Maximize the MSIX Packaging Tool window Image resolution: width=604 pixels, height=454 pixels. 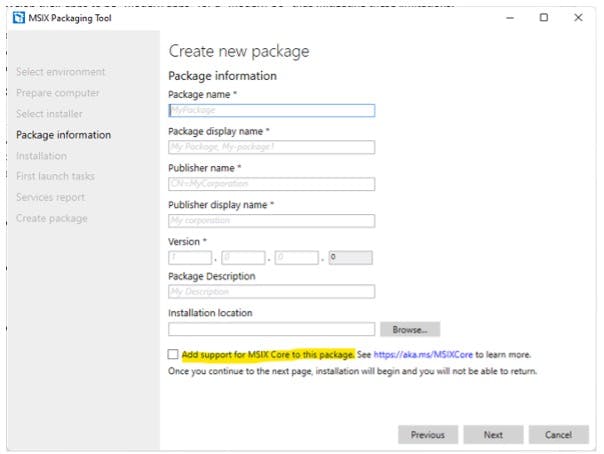[x=544, y=18]
